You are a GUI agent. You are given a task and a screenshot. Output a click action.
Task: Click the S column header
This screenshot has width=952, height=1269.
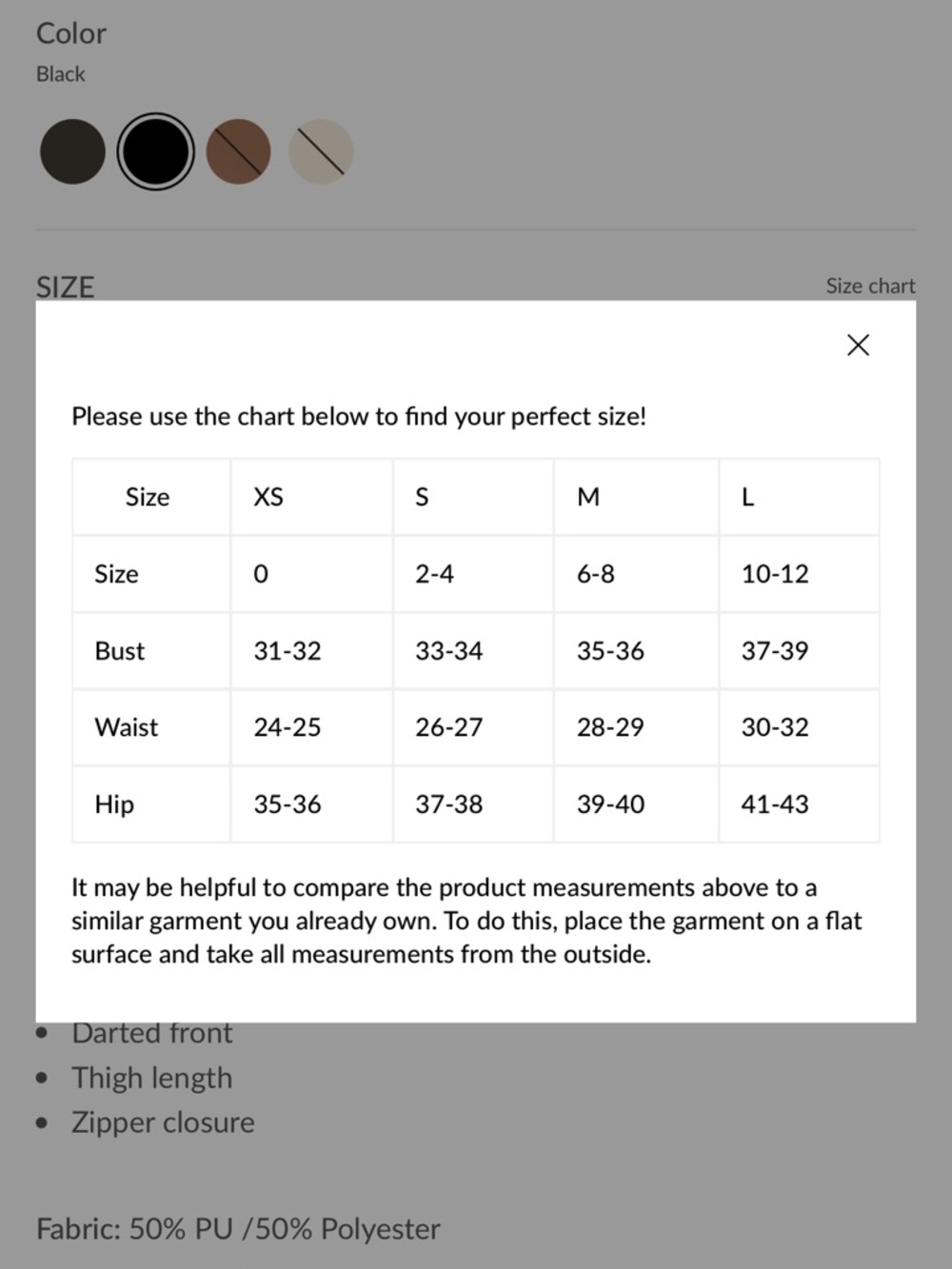coord(473,497)
